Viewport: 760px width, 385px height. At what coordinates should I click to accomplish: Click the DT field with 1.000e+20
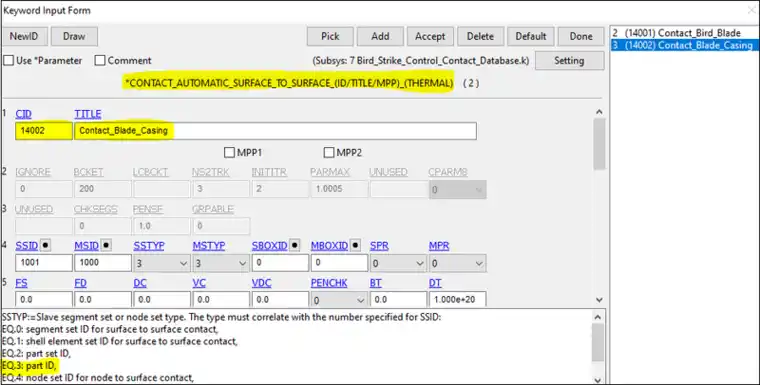[x=457, y=300]
